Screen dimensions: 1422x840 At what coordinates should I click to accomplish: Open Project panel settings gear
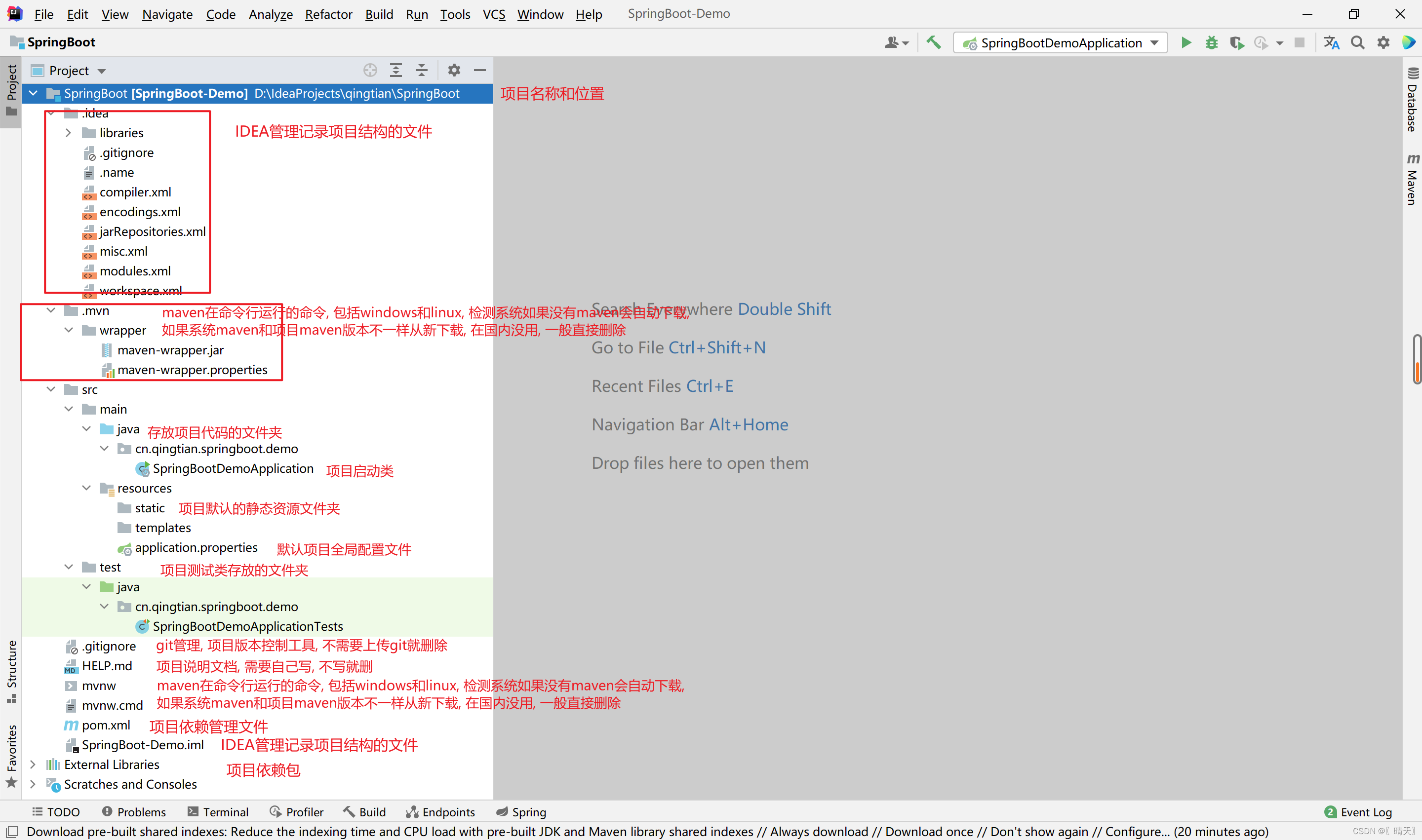coord(454,70)
